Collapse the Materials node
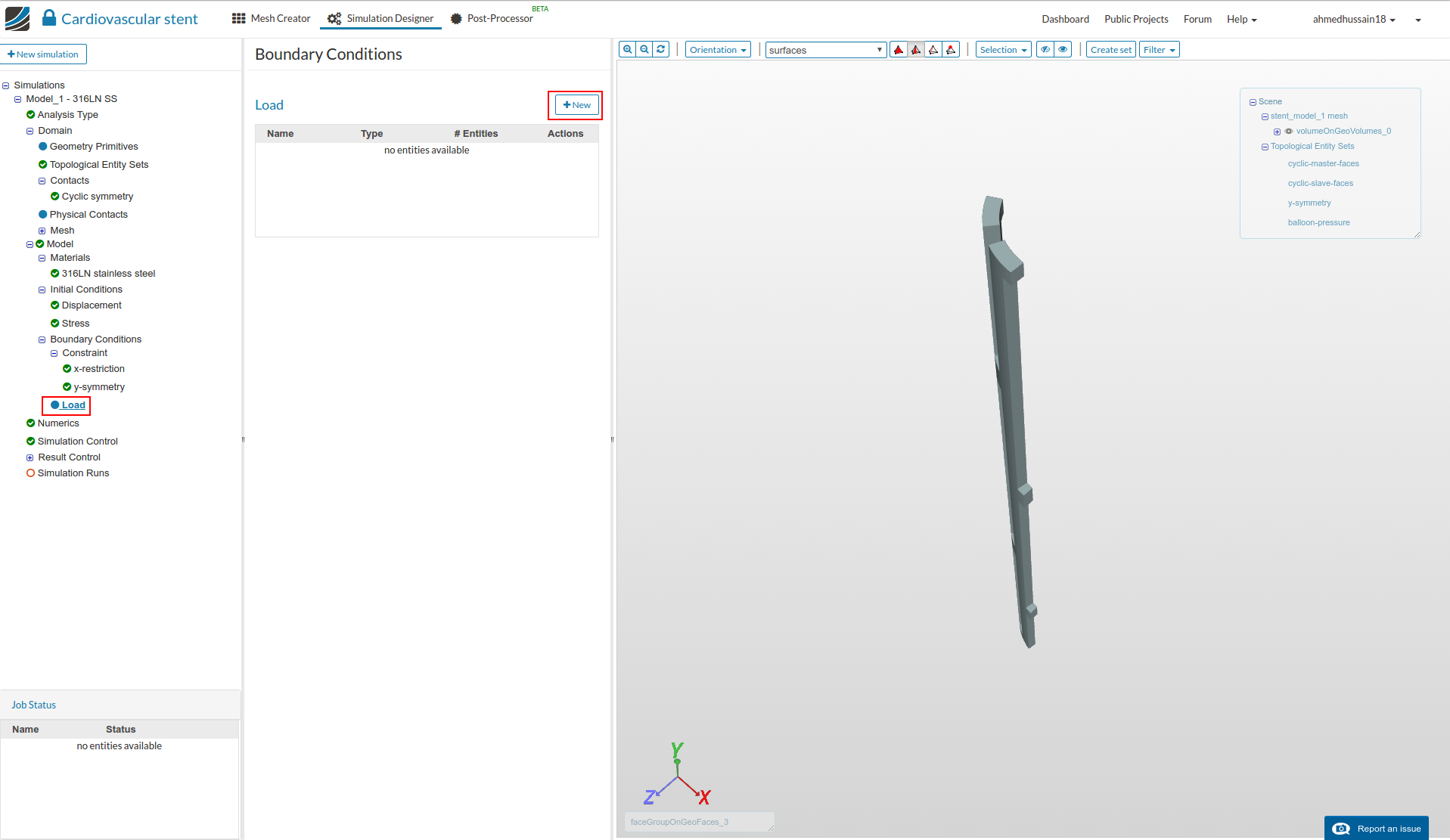Screen dimensions: 1450x840 point(42,259)
